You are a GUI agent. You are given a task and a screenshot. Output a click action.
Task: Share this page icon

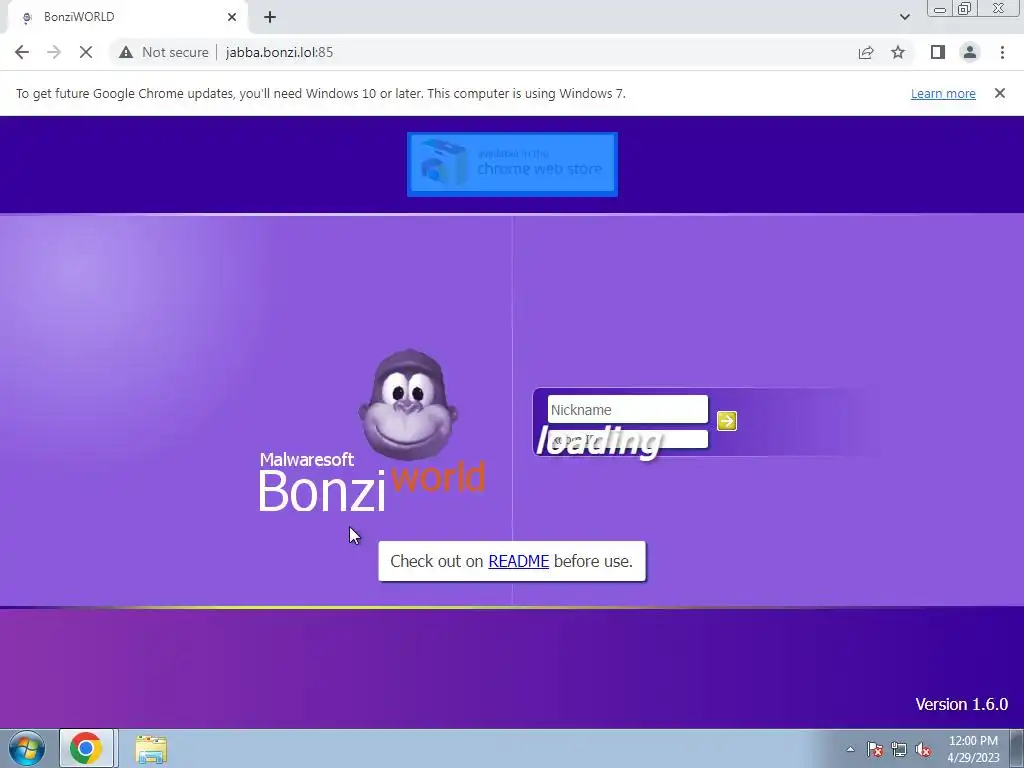[x=866, y=52]
